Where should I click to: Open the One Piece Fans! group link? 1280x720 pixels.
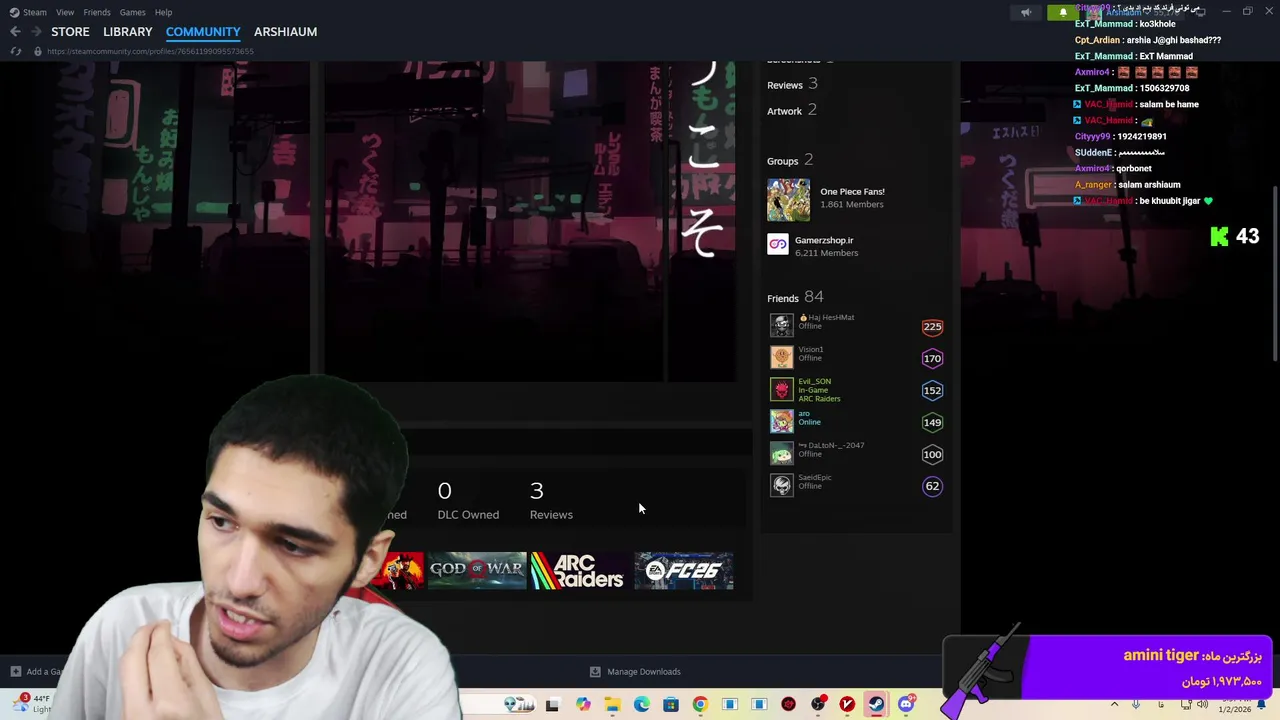coord(852,191)
